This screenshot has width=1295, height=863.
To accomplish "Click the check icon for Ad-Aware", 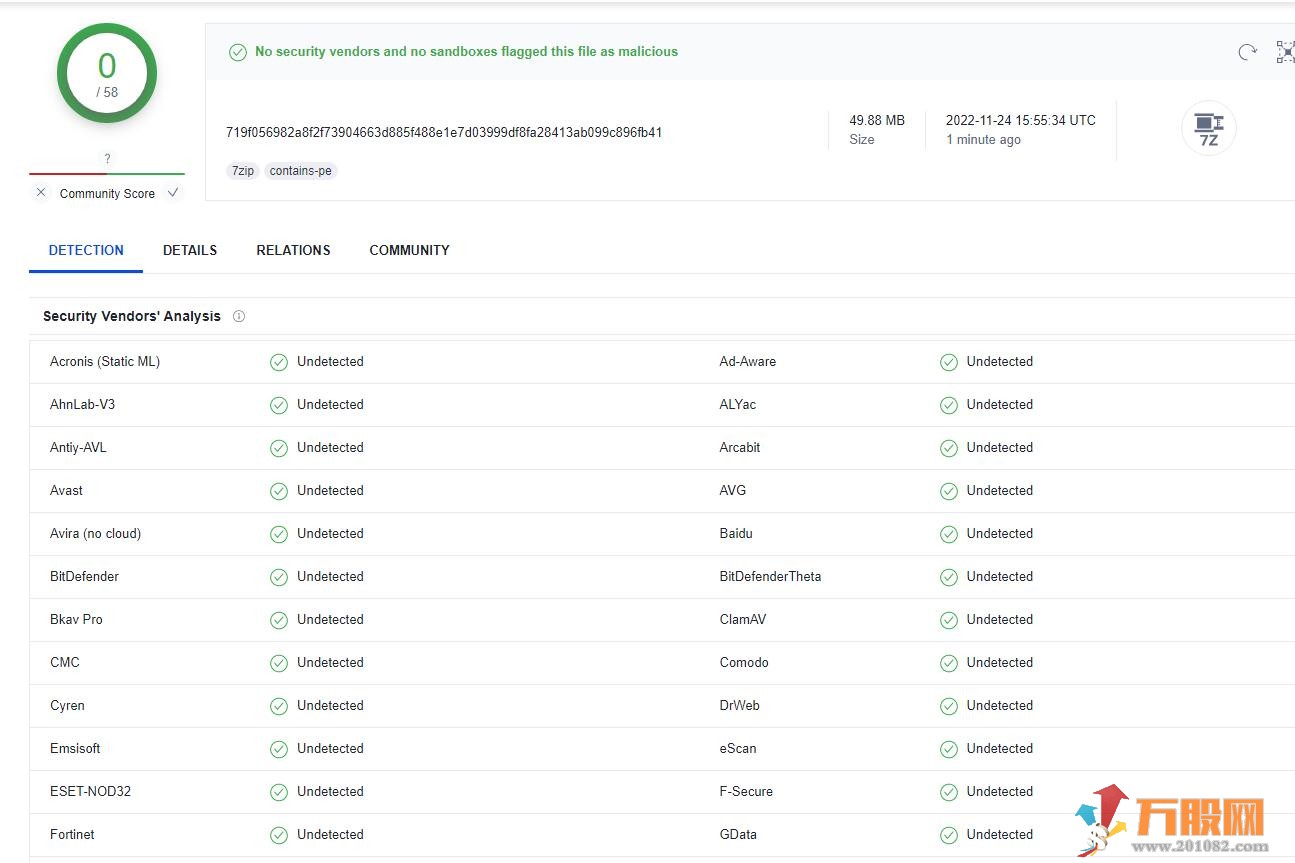I will click(x=949, y=362).
